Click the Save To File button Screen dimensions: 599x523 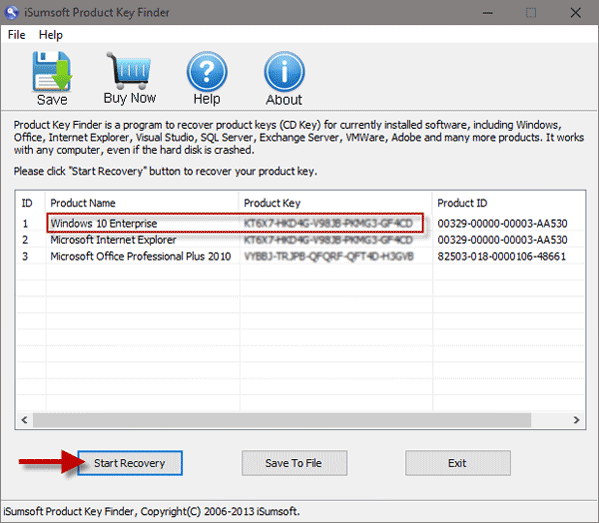tap(294, 463)
